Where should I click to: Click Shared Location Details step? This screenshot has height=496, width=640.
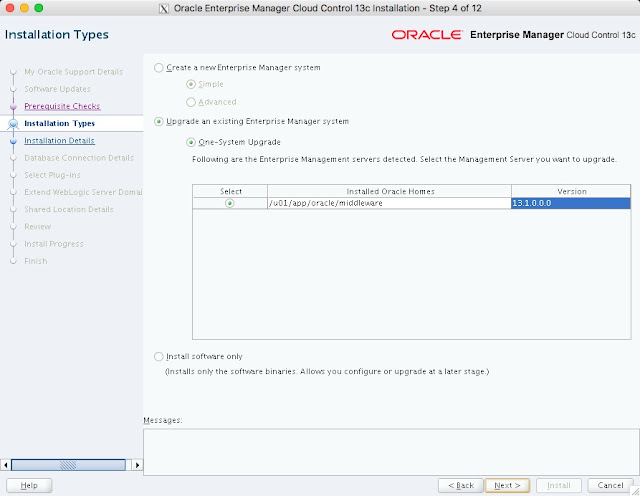pos(69,209)
